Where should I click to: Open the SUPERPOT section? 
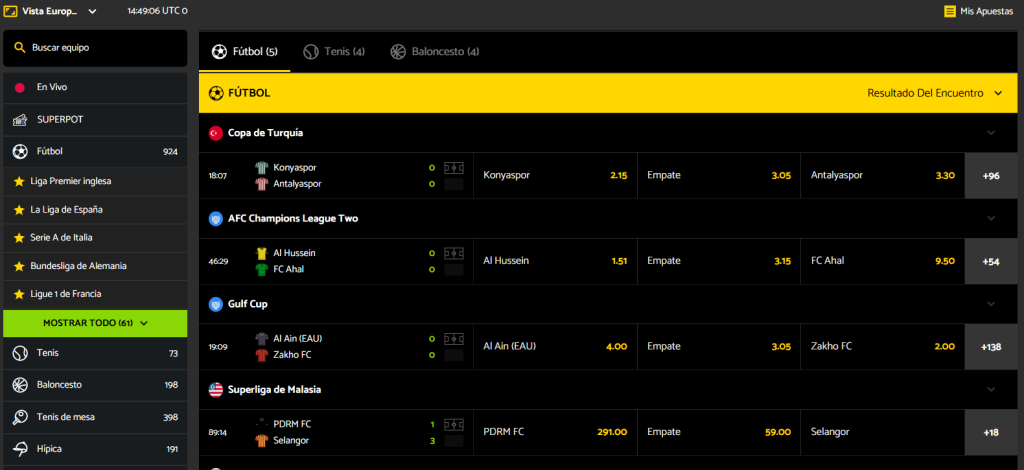(95, 119)
